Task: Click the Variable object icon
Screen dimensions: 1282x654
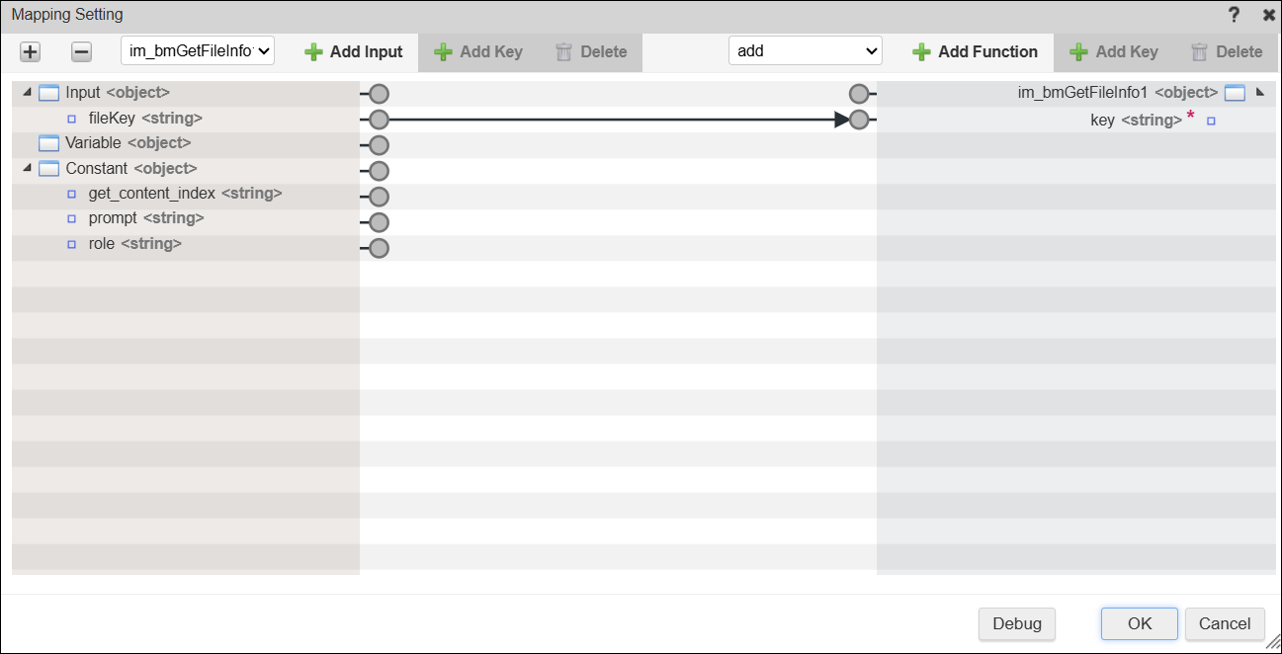Action: 49,143
